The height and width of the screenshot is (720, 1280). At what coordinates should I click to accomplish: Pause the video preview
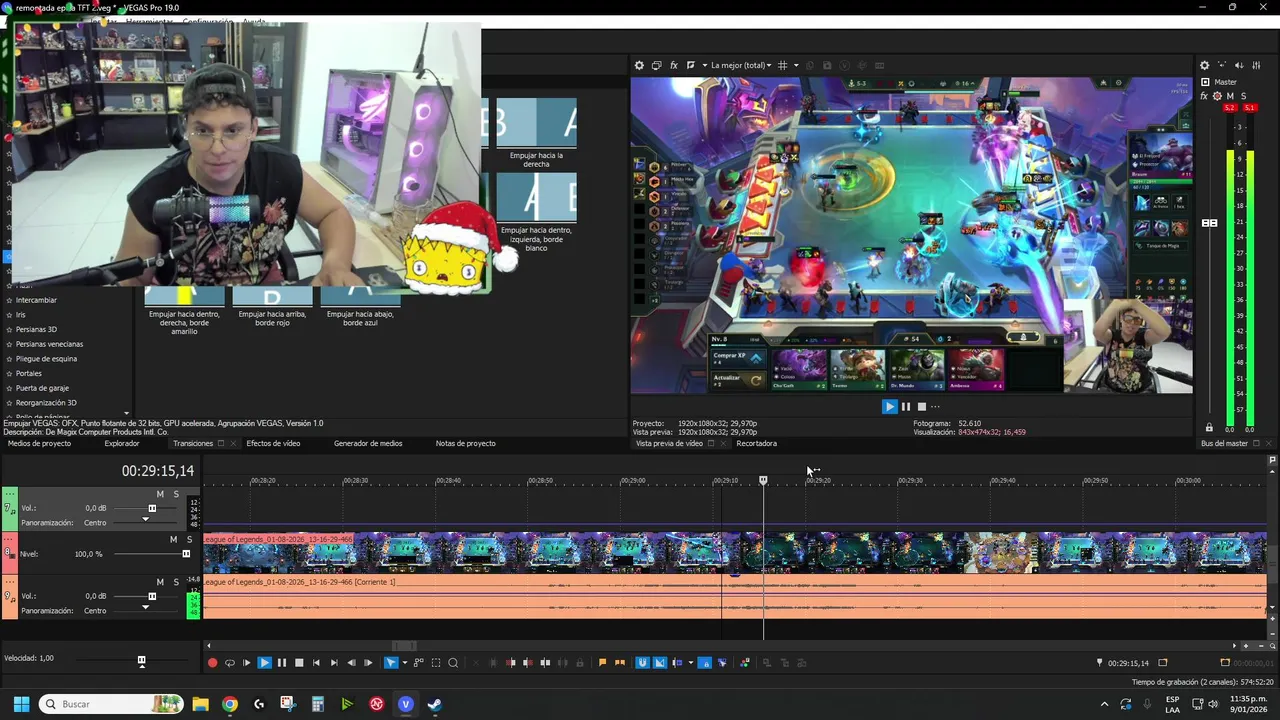tap(906, 406)
